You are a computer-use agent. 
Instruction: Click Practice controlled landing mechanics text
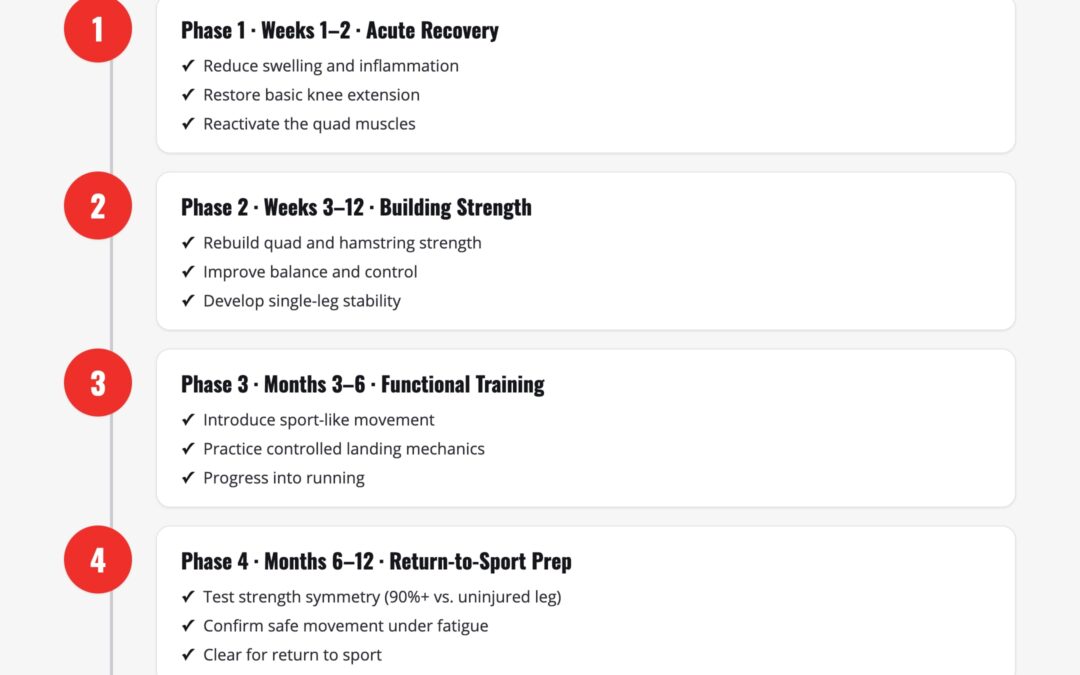pos(344,449)
